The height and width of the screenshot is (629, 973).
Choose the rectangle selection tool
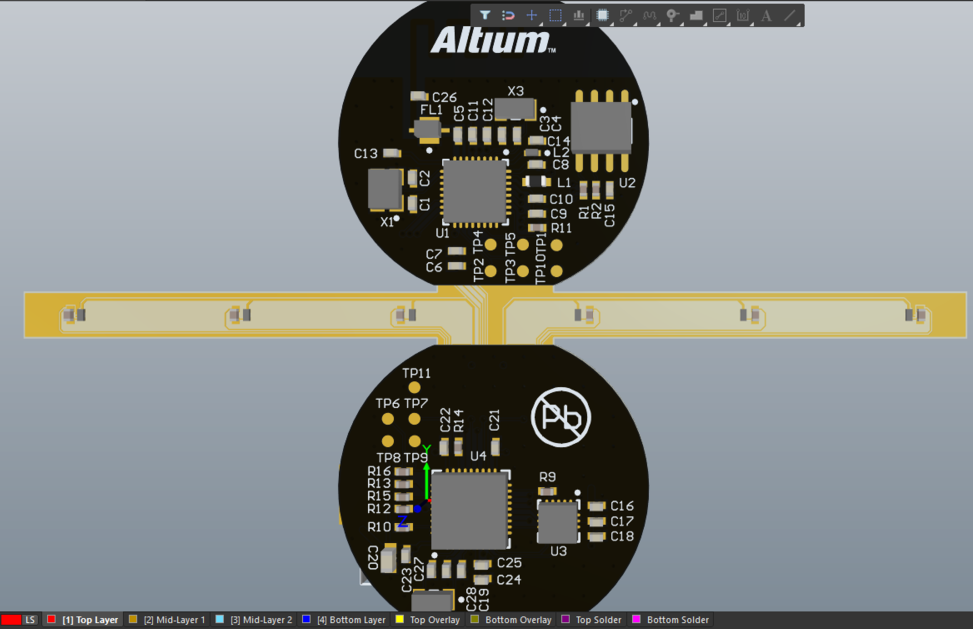tap(556, 16)
